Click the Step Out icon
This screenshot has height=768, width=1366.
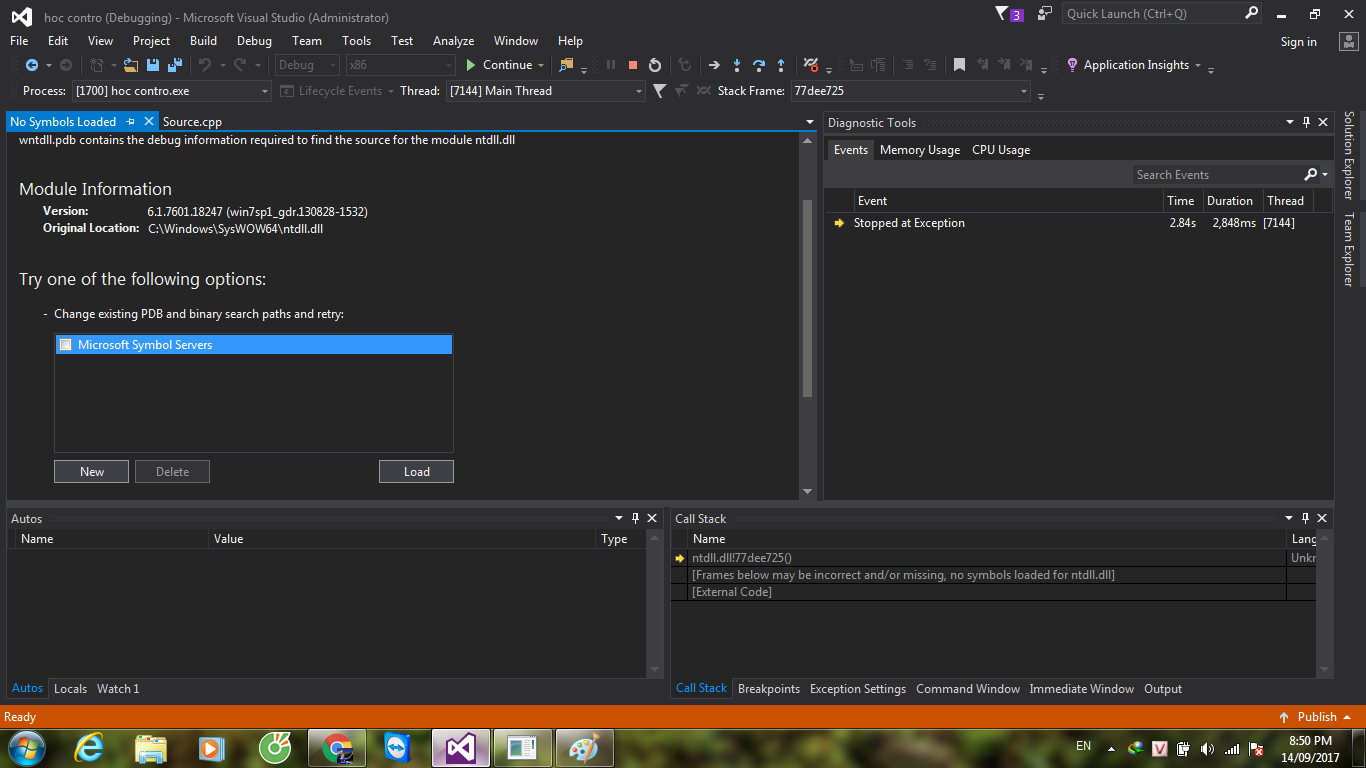(781, 65)
